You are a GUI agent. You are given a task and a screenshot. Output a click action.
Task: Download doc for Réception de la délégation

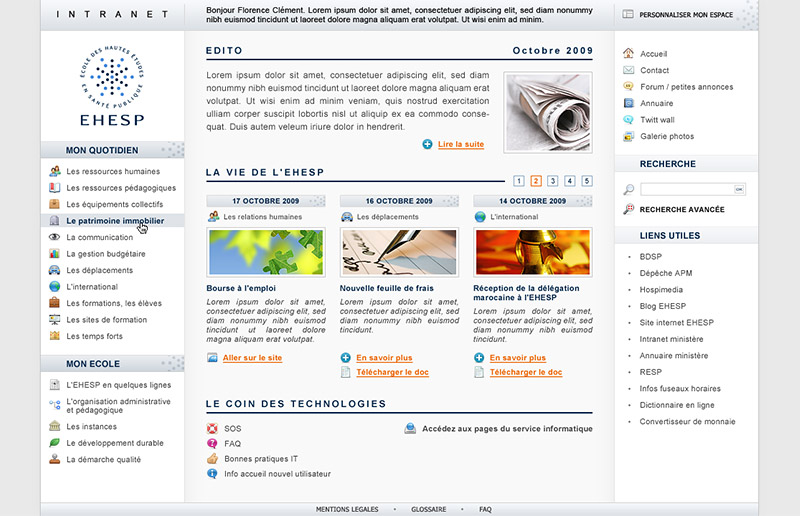coord(526,372)
